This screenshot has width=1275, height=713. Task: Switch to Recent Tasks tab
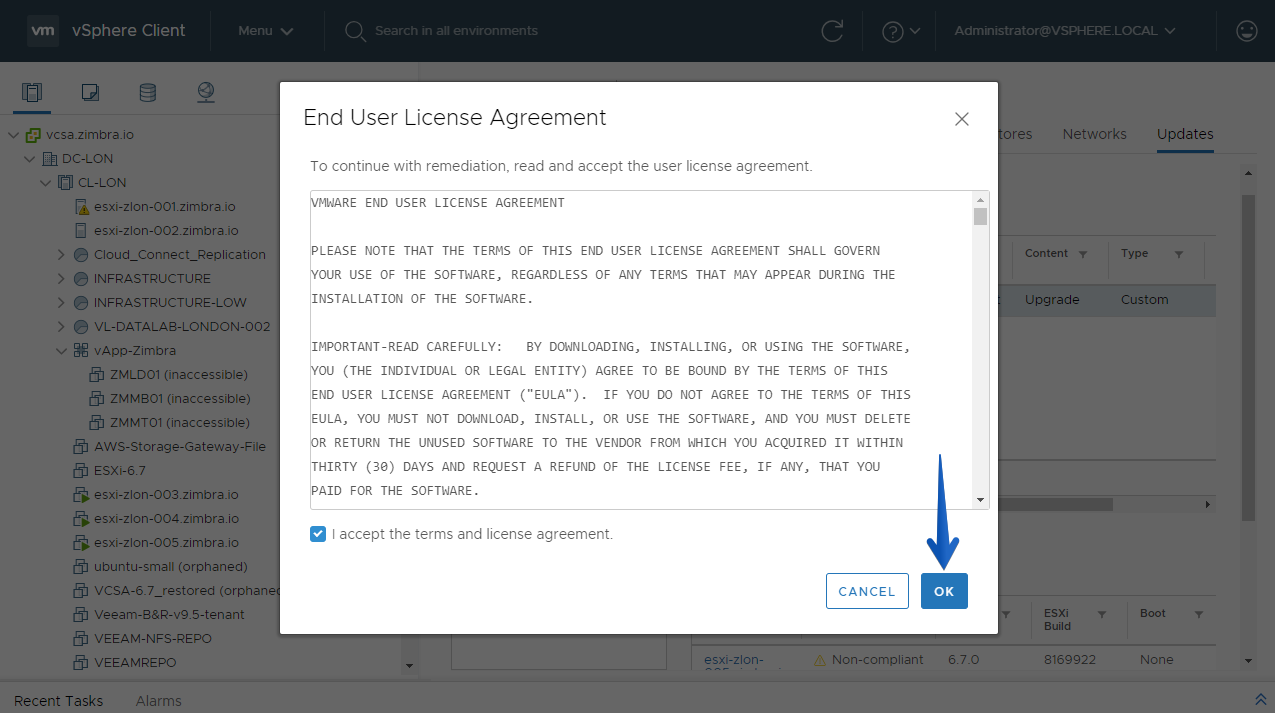59,701
